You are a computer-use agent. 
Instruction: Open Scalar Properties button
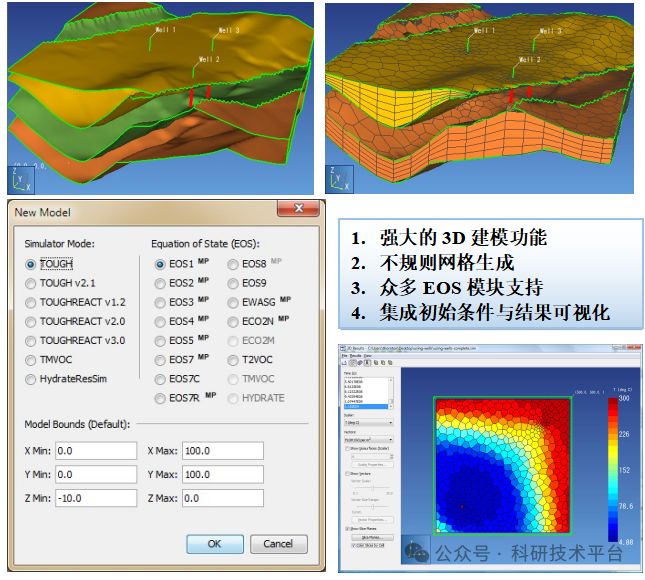(x=373, y=464)
